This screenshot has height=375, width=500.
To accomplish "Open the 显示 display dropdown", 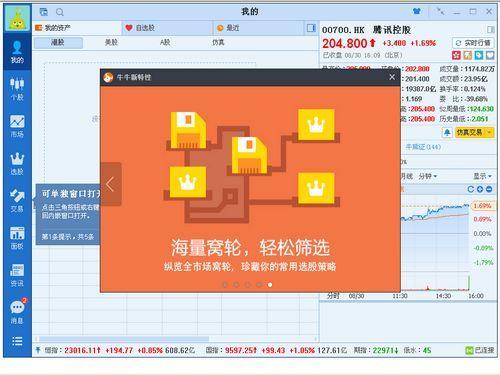I will 482,176.
